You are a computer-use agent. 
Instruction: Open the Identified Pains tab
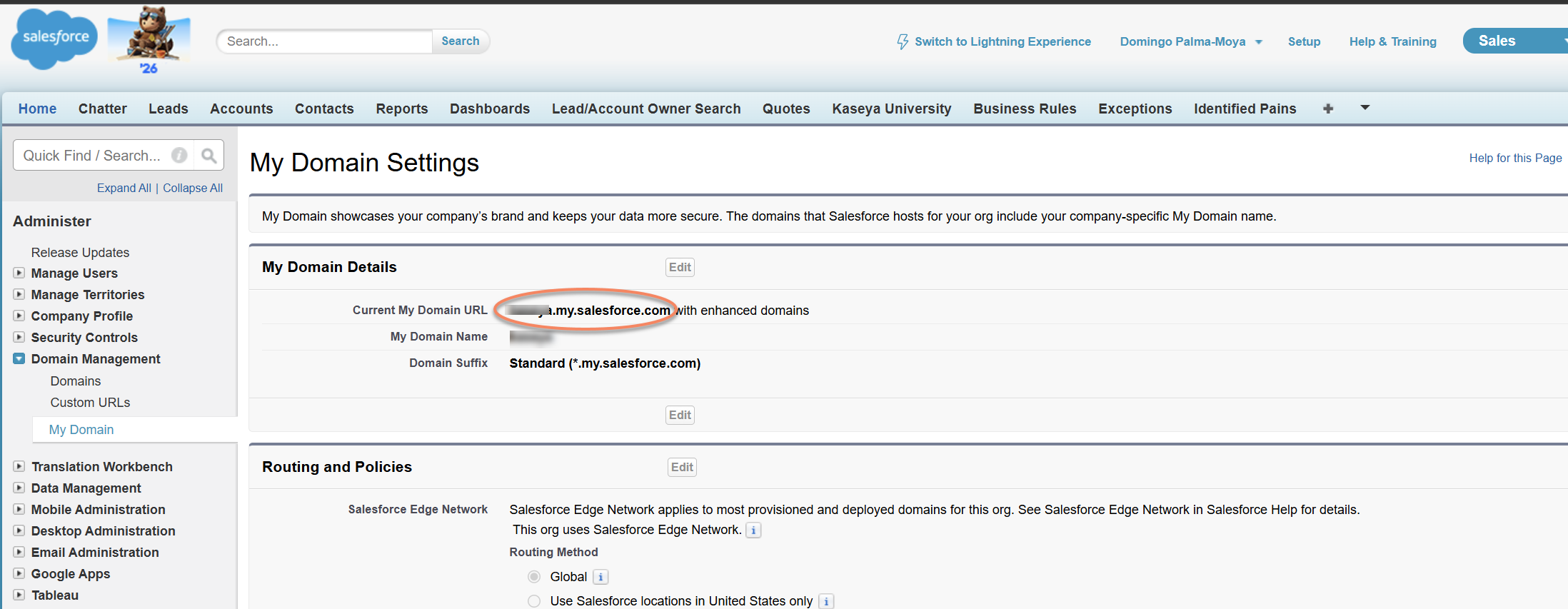pyautogui.click(x=1245, y=109)
